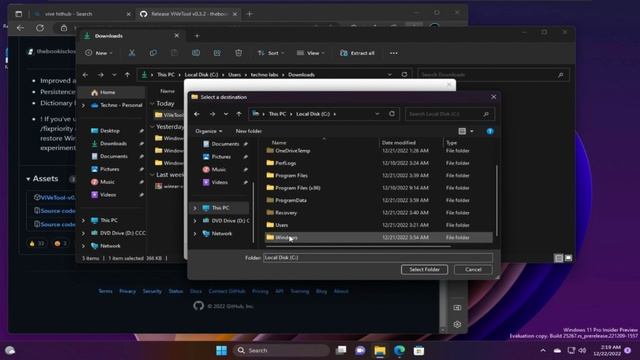Click the dialog help icon
Image resolution: width=640 pixels, height=360 pixels.
click(490, 131)
